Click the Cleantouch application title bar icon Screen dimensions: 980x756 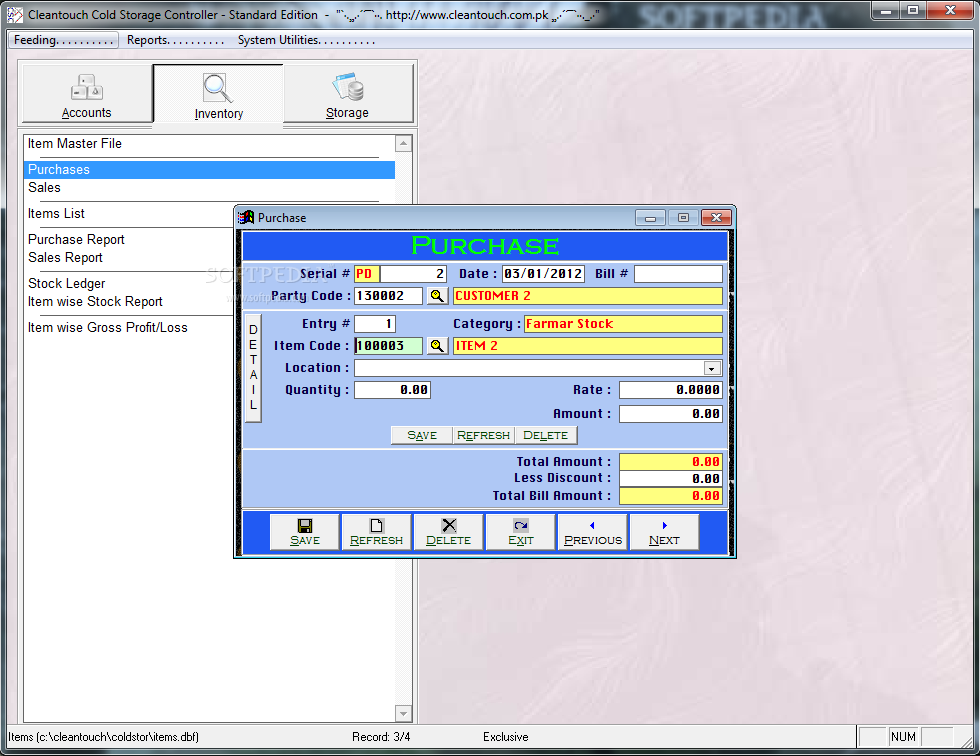tap(15, 15)
